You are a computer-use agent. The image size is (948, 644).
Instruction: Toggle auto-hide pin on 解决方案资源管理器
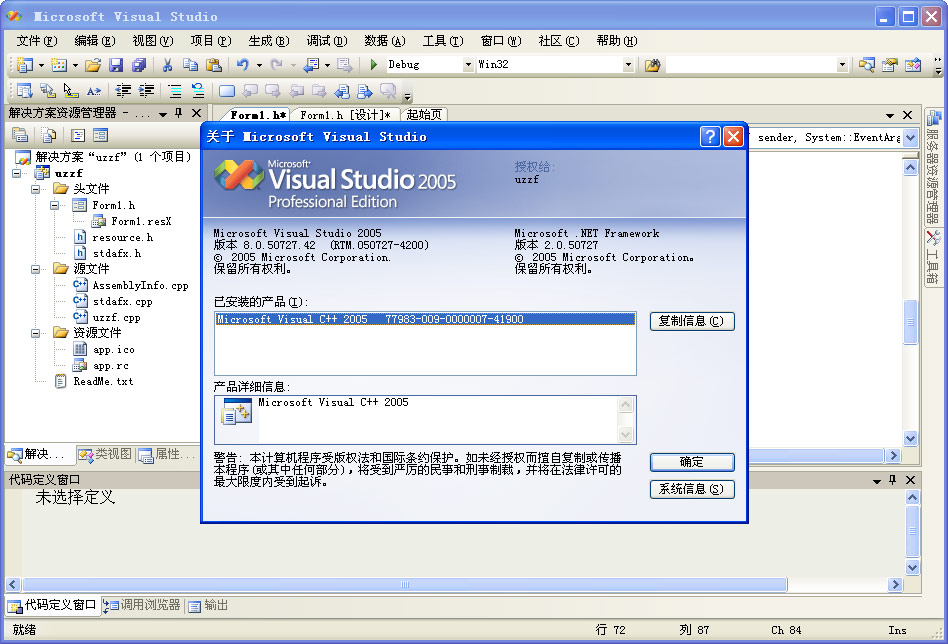[178, 112]
